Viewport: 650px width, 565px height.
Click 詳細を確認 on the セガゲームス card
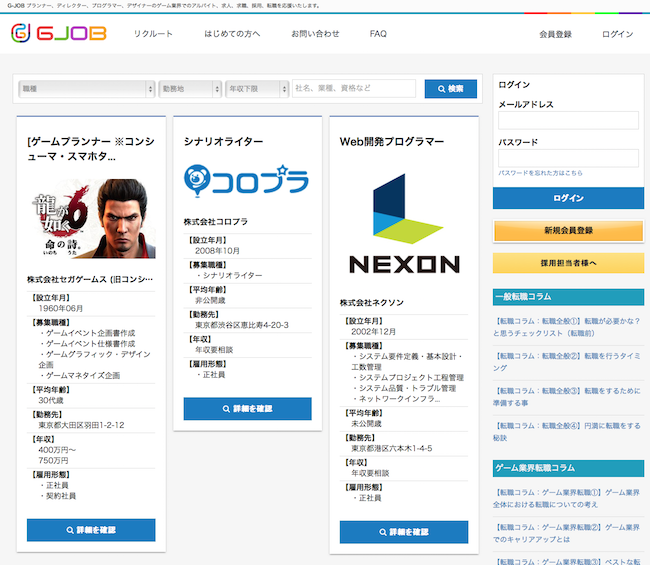(91, 530)
